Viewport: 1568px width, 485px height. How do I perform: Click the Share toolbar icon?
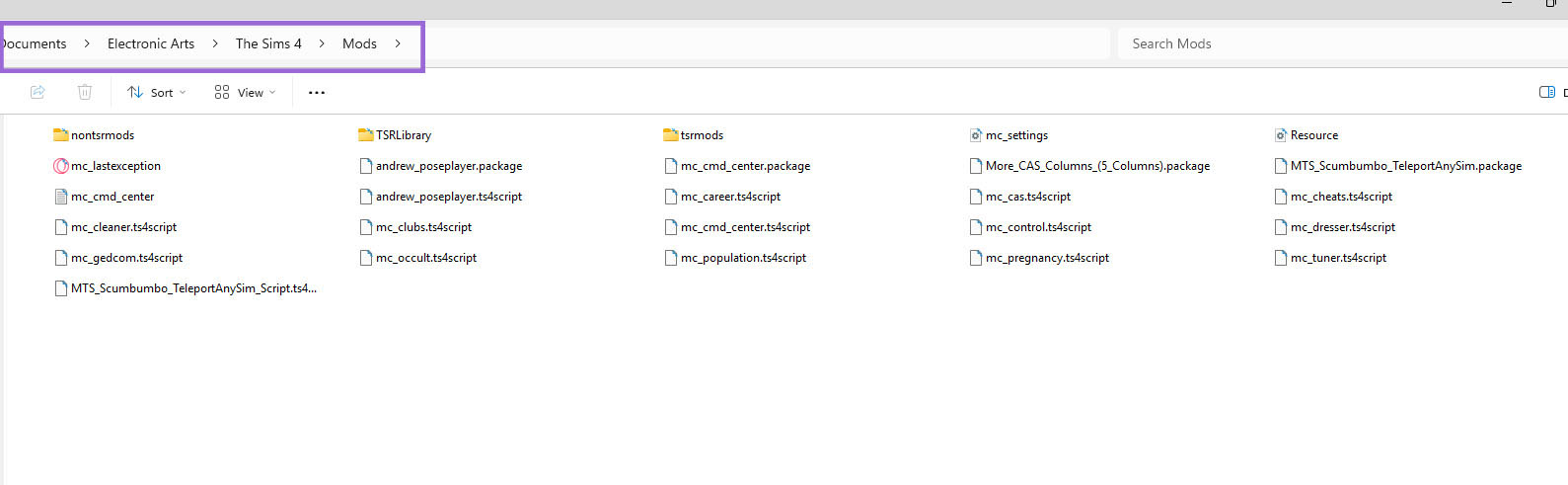point(37,92)
